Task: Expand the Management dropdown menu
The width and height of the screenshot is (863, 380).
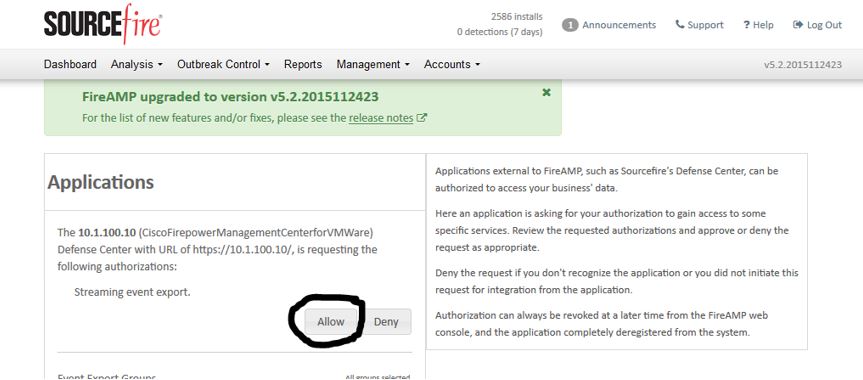Action: 373,64
